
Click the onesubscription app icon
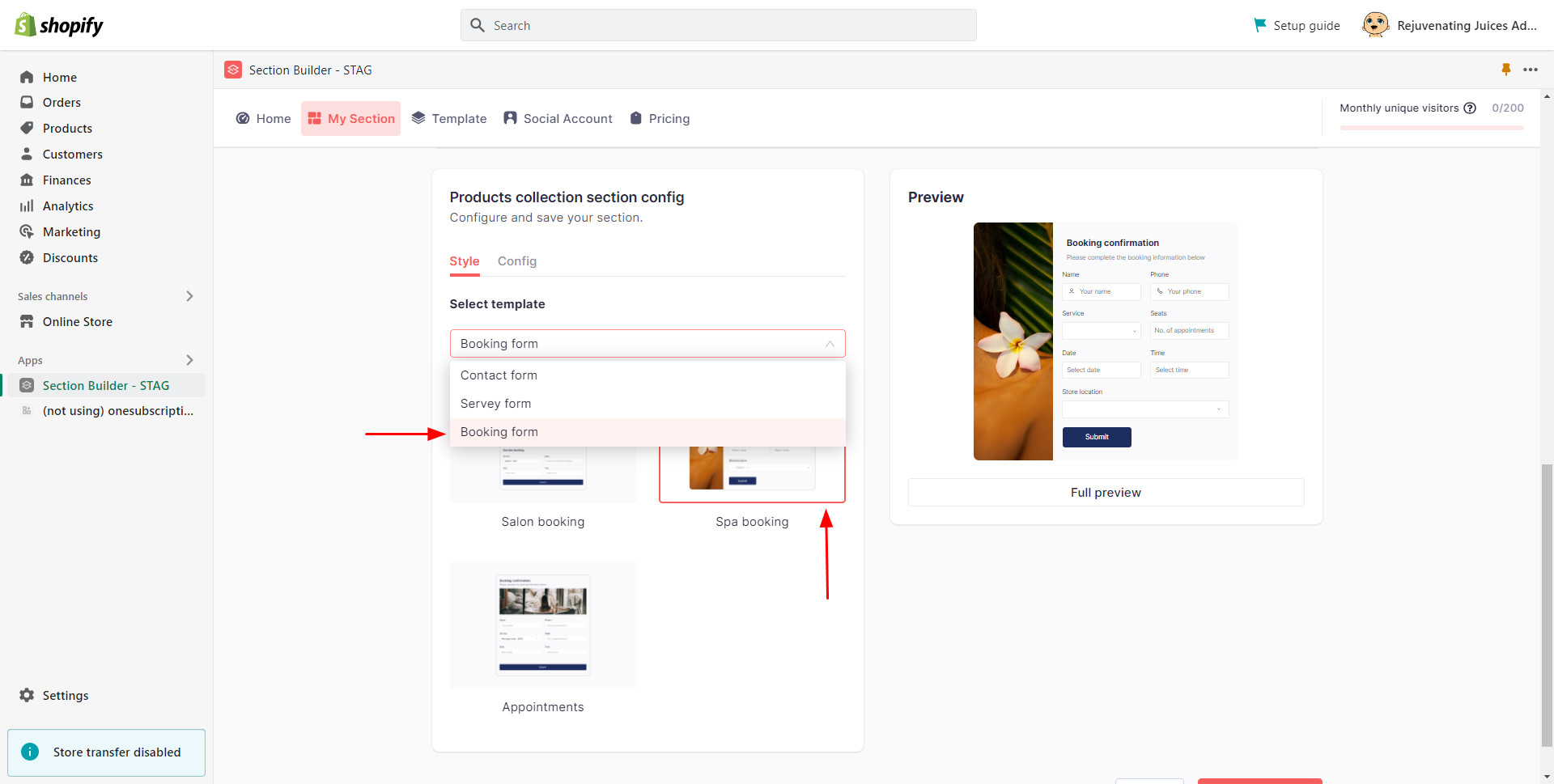(27, 411)
